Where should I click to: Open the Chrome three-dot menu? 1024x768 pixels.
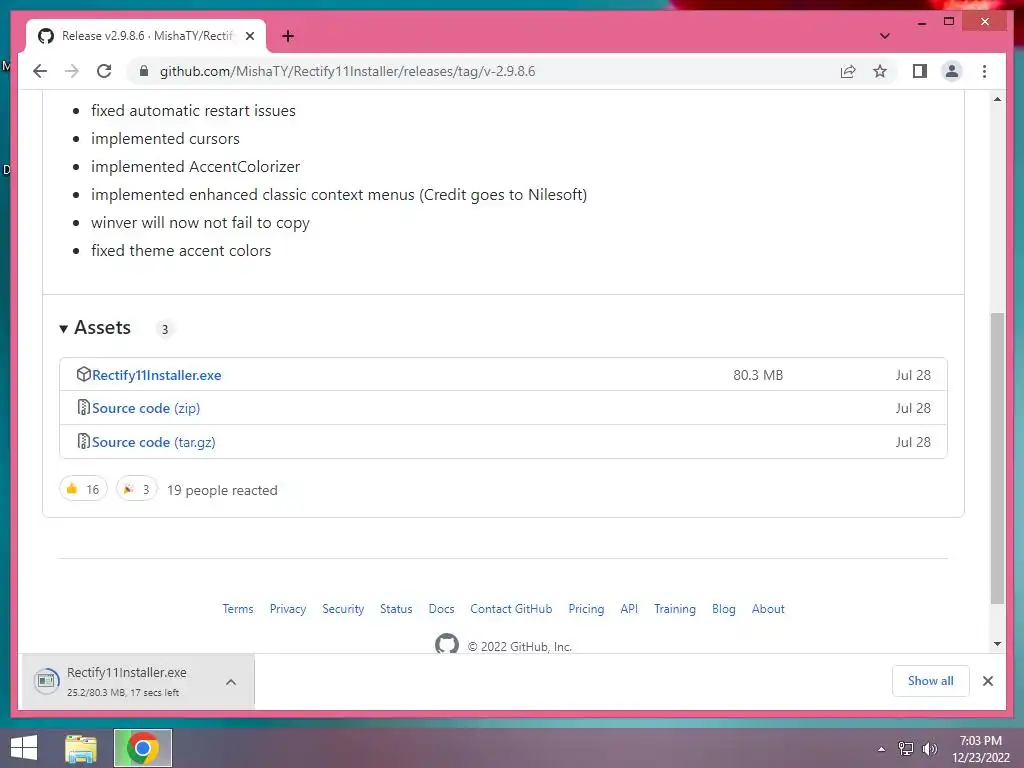[x=984, y=71]
